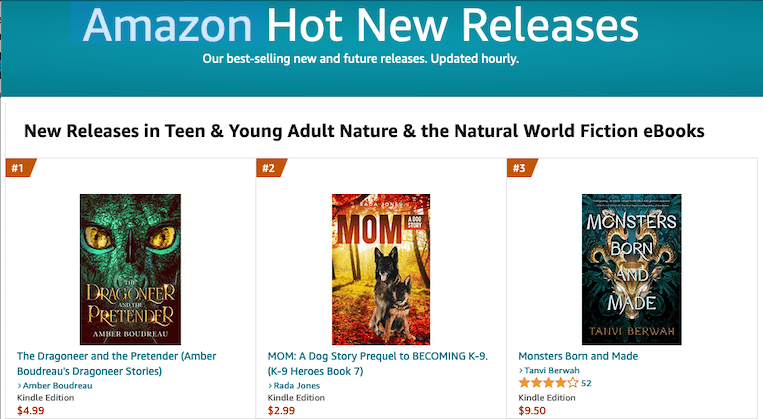Click the Monsters Born and Made title link
Image resolution: width=763 pixels, height=419 pixels.
[578, 356]
